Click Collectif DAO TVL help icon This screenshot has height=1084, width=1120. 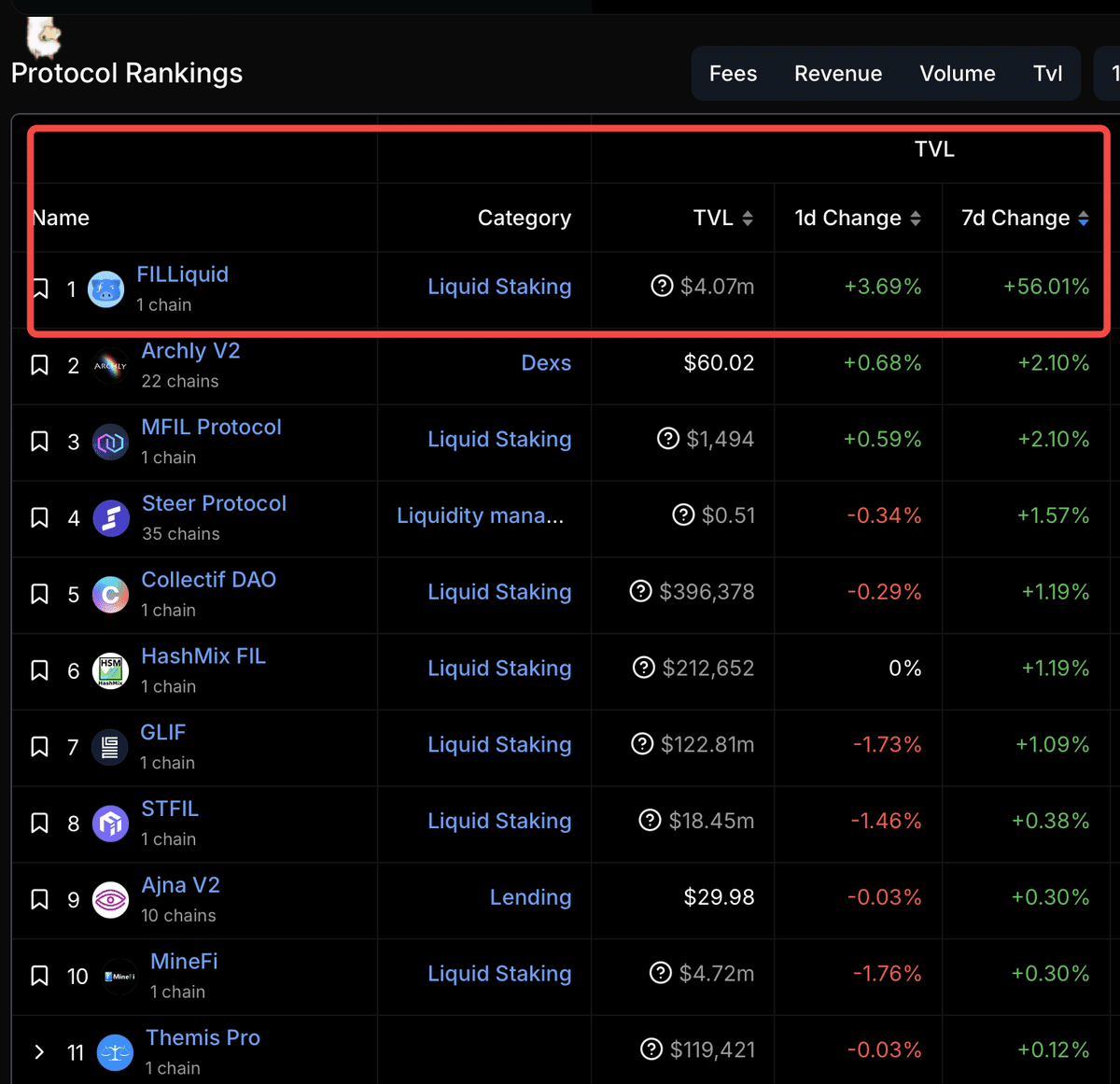pyautogui.click(x=641, y=591)
